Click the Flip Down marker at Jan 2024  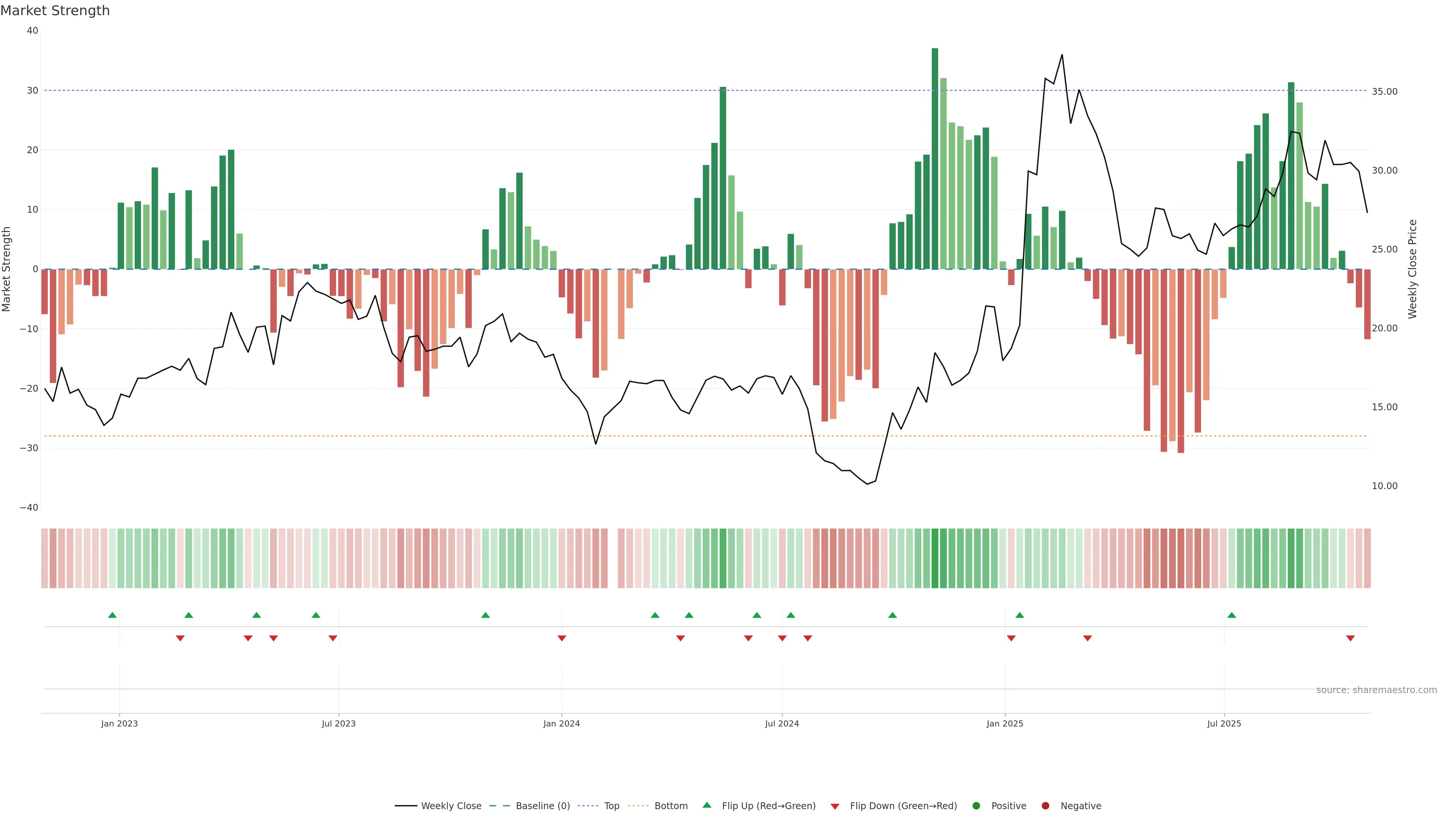(562, 638)
